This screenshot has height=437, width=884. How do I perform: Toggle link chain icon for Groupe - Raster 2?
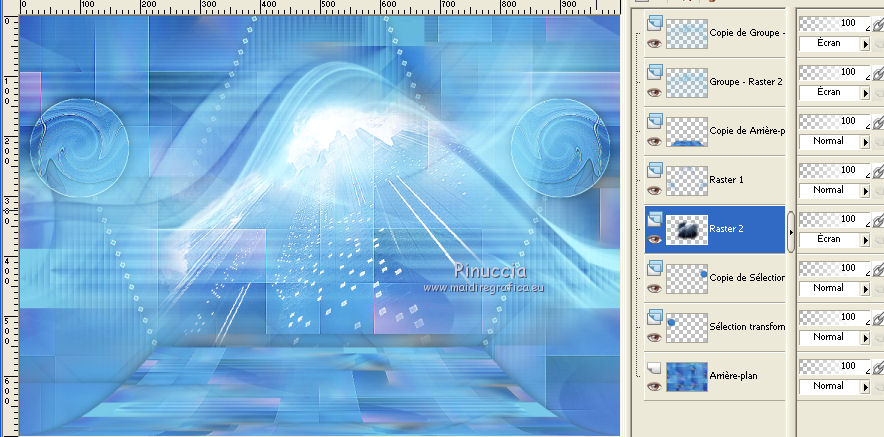click(878, 73)
